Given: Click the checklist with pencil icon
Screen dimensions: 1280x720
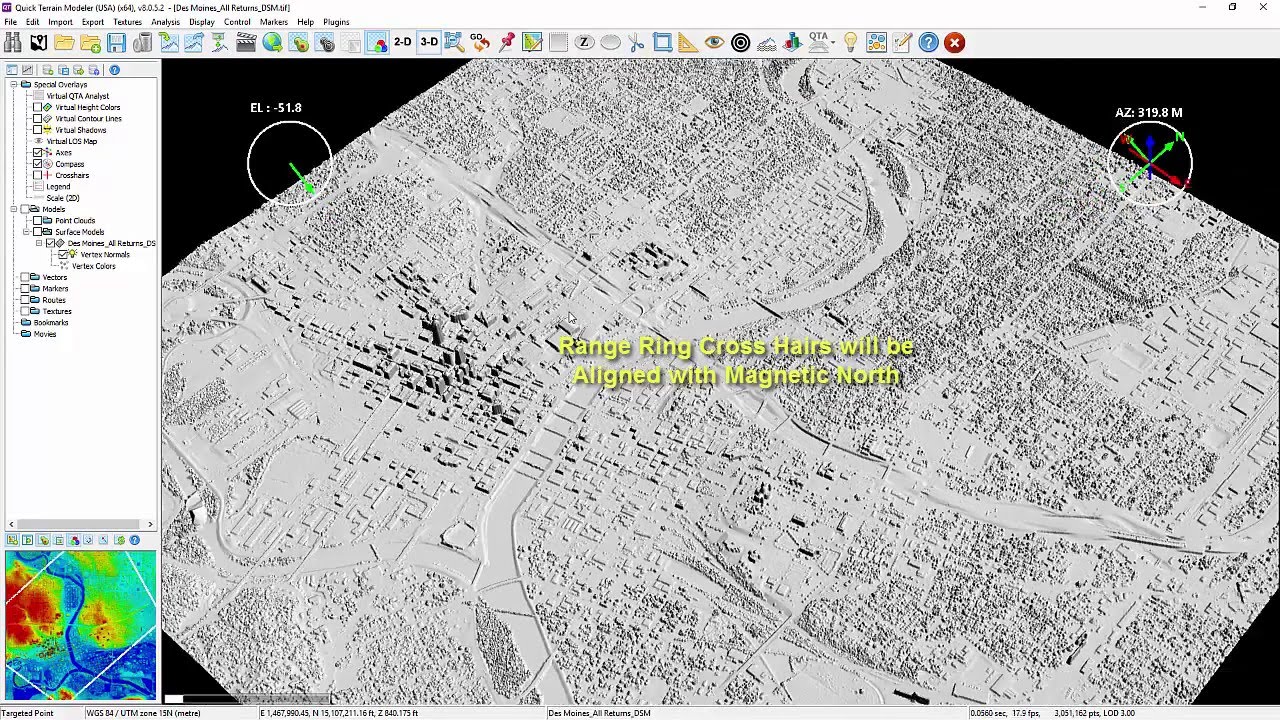Looking at the screenshot, I should tap(902, 42).
